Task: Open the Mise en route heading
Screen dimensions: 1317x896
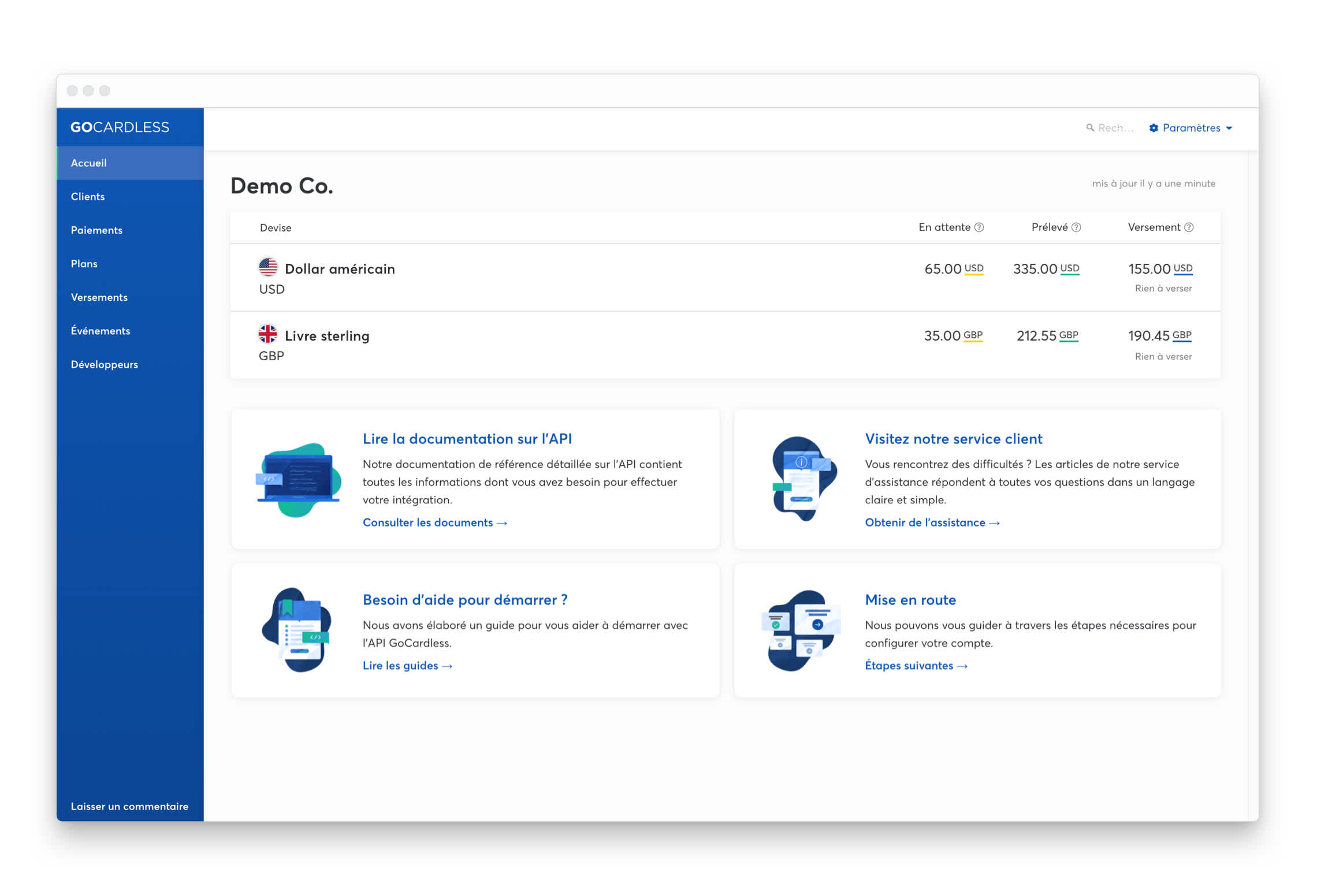Action: [910, 600]
